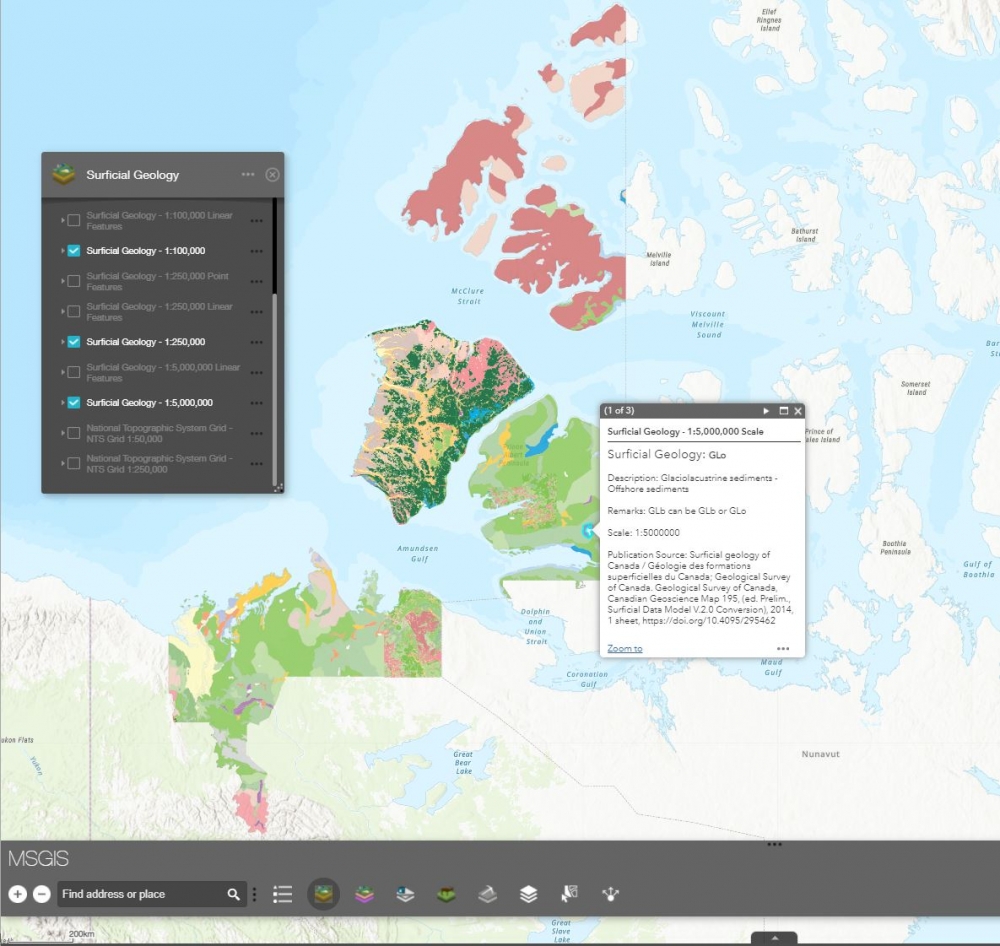Click the search magnifier icon
Viewport: 1000px width, 946px height.
click(233, 894)
